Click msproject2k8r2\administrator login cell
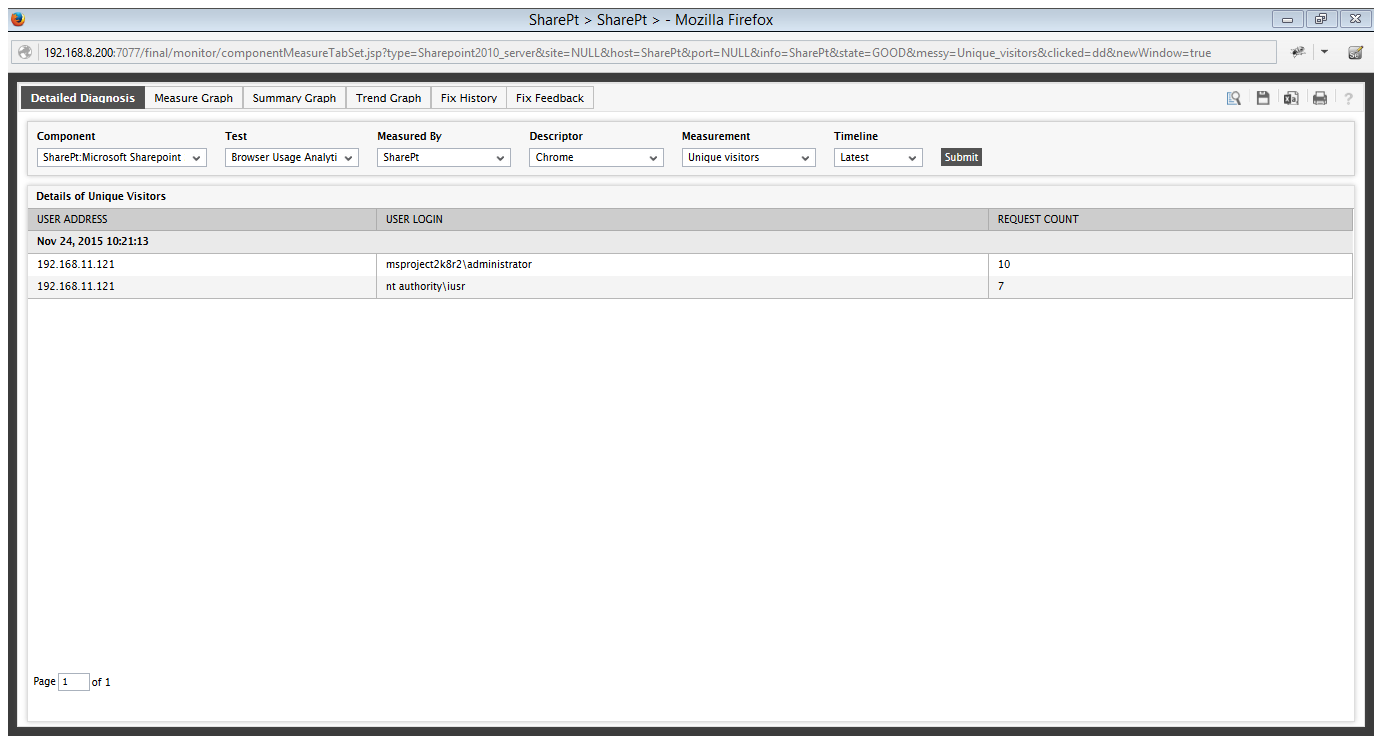 681,265
